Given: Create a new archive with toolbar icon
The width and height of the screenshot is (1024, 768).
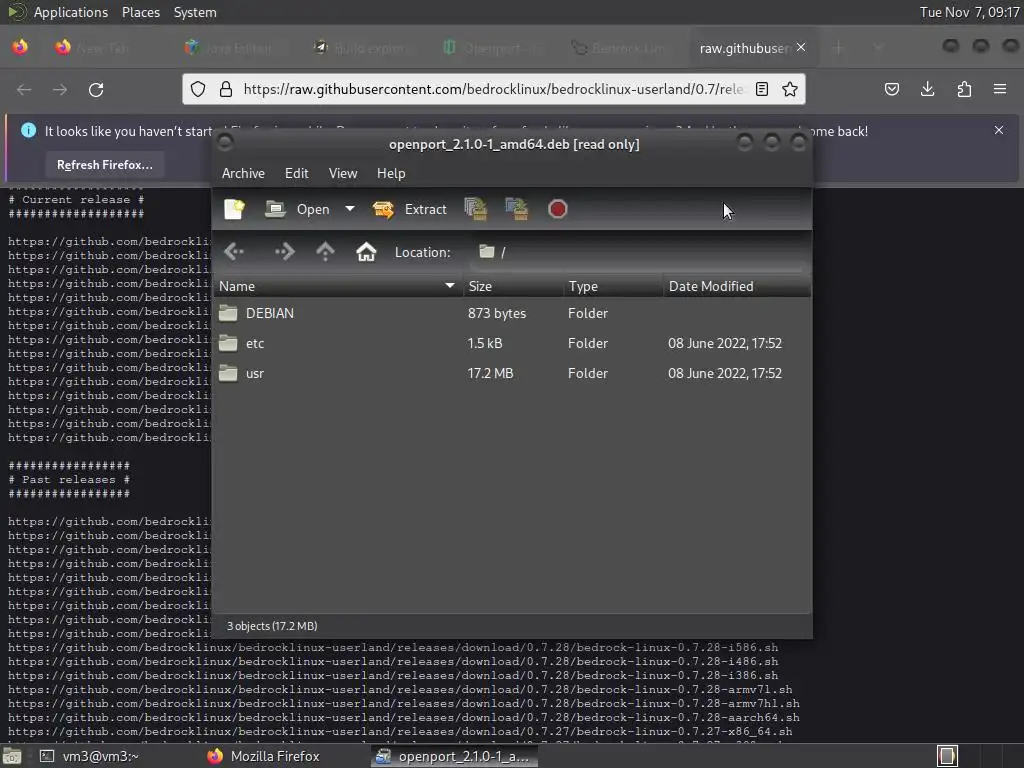Looking at the screenshot, I should [234, 209].
